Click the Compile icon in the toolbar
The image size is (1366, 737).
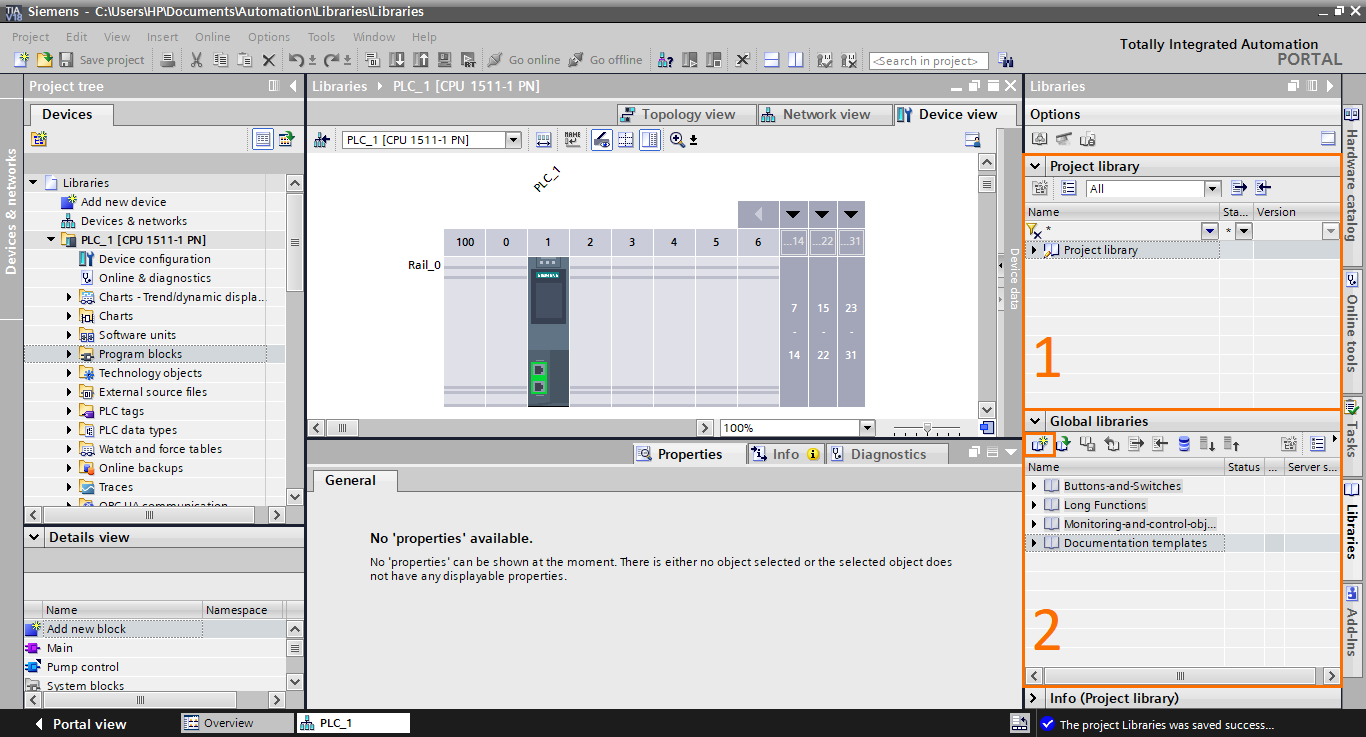click(374, 60)
